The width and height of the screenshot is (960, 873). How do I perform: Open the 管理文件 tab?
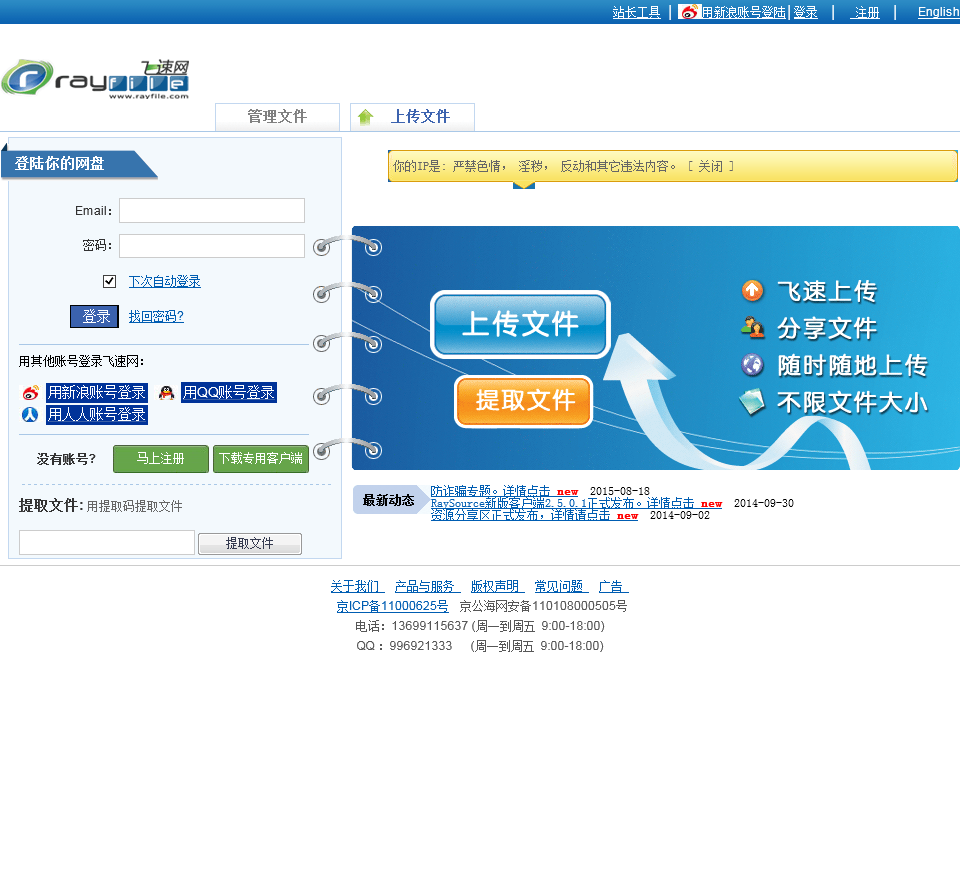coord(277,117)
